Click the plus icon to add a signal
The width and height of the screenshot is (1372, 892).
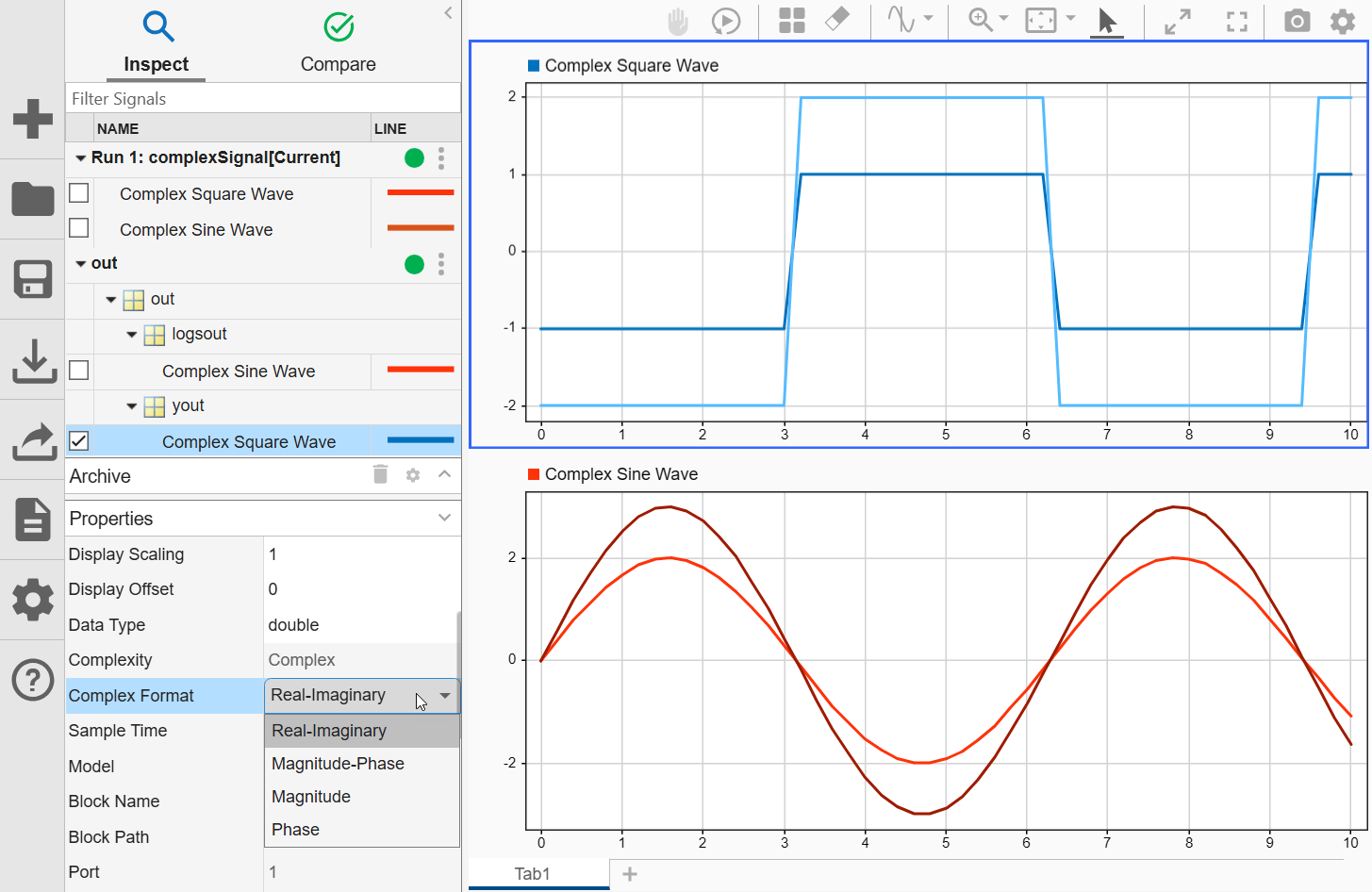tap(33, 119)
